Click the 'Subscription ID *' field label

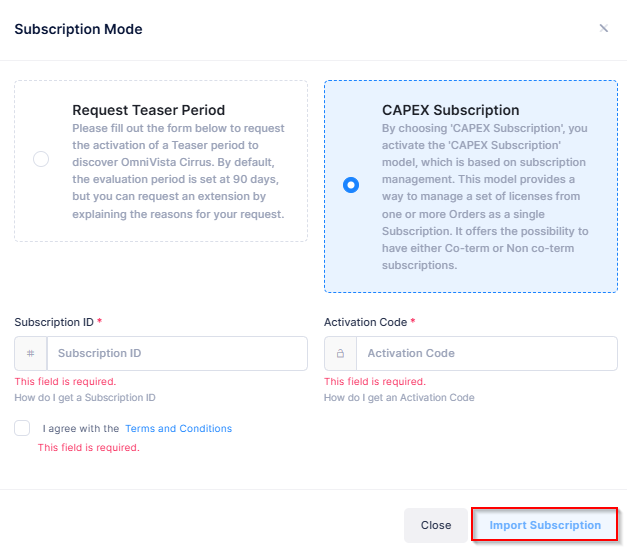coord(58,322)
